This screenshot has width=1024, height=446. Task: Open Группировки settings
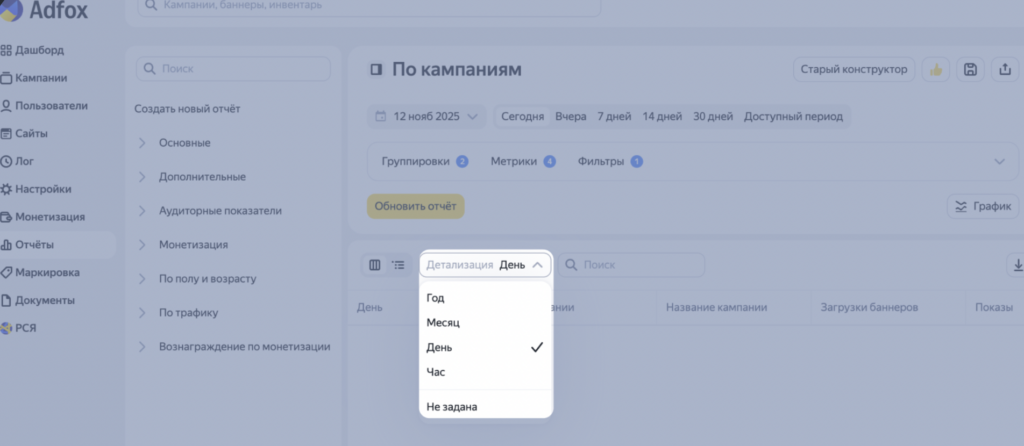click(424, 161)
